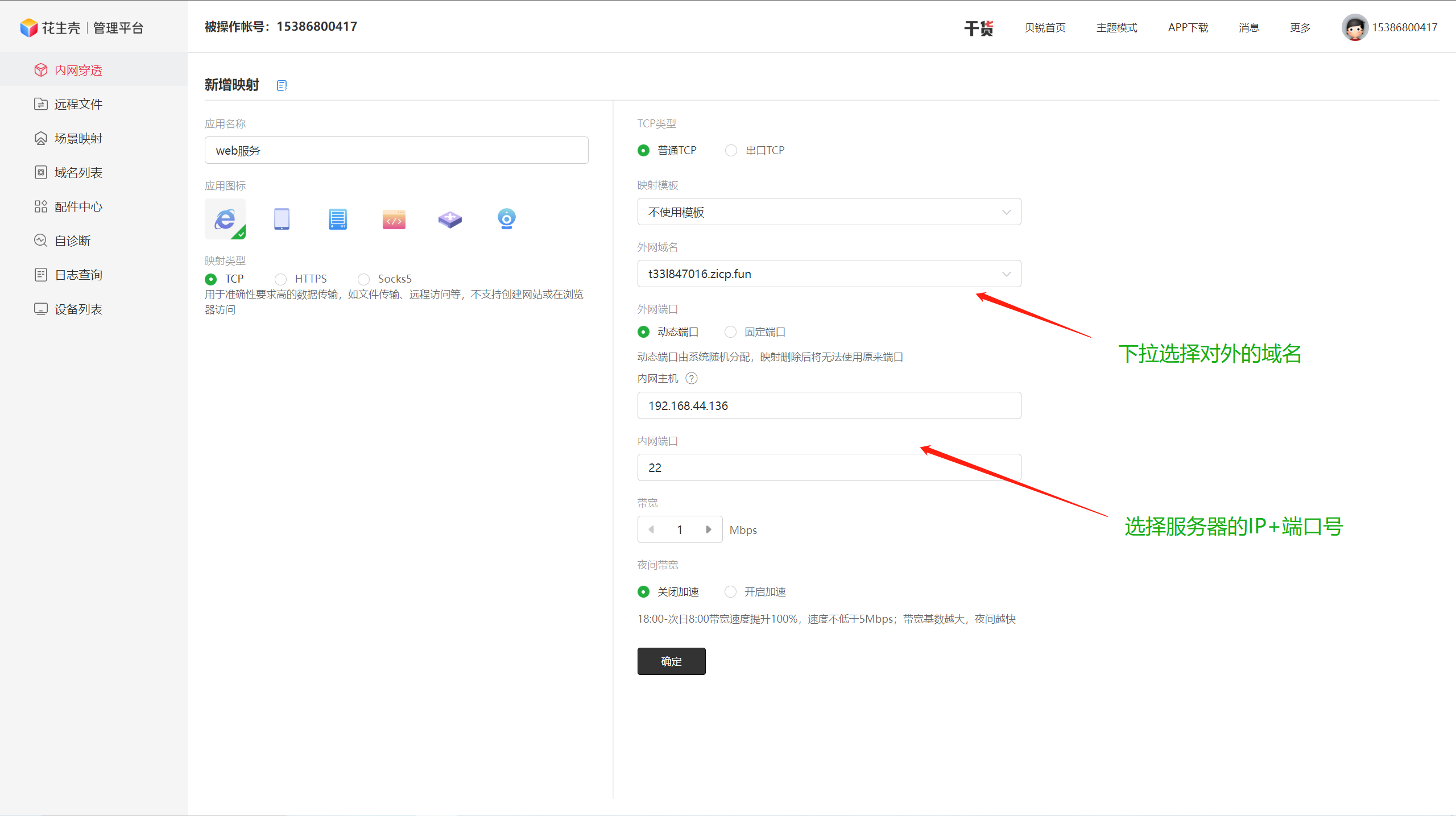Open the 更多 menu in header
This screenshot has width=1456, height=816.
tap(1300, 27)
